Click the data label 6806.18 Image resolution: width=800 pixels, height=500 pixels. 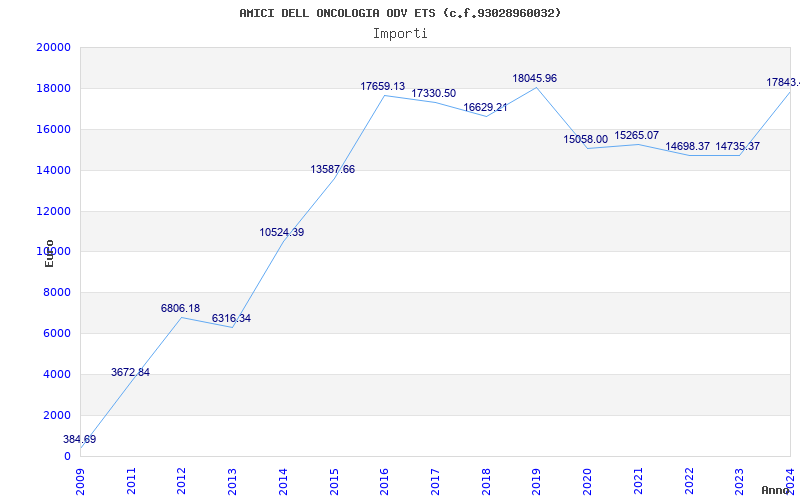click(181, 309)
